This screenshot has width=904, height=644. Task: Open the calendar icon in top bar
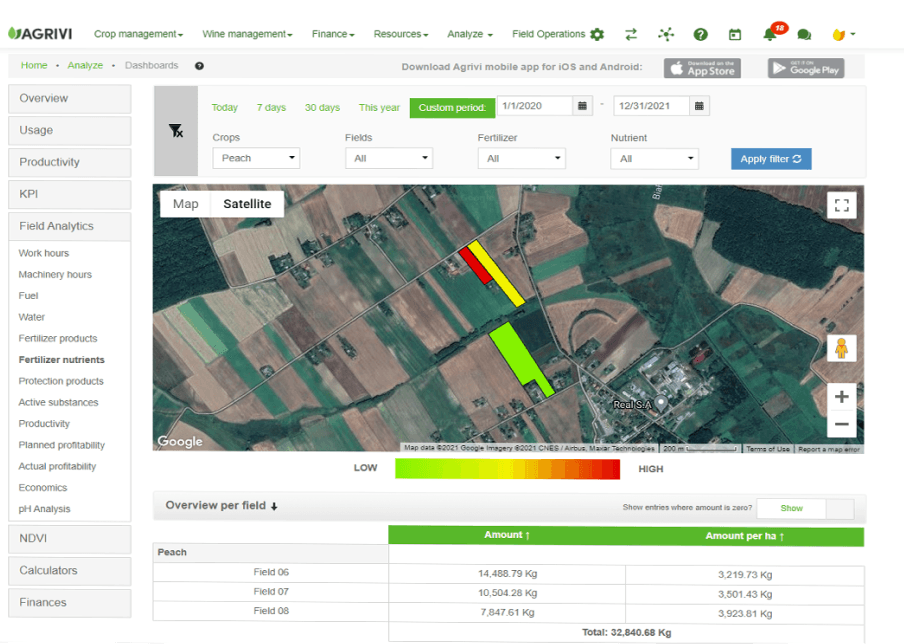pyautogui.click(x=735, y=35)
